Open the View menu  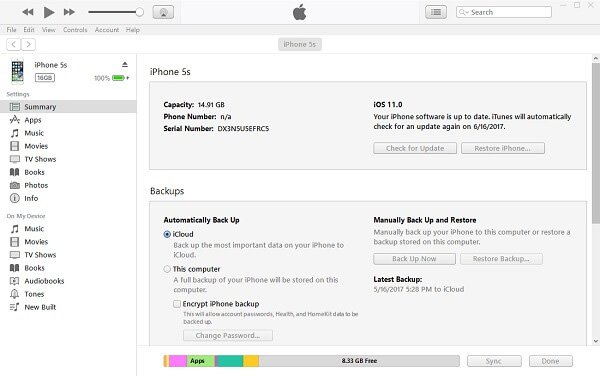49,30
